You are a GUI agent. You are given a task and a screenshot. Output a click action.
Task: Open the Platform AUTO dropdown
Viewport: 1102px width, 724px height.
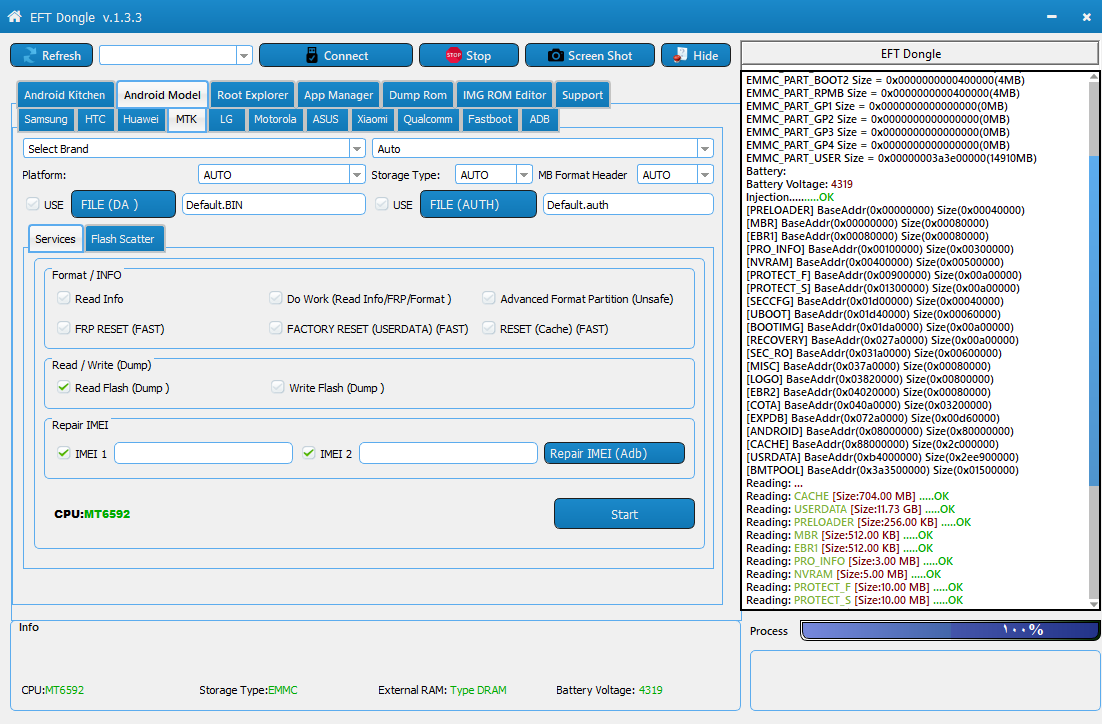pos(357,175)
